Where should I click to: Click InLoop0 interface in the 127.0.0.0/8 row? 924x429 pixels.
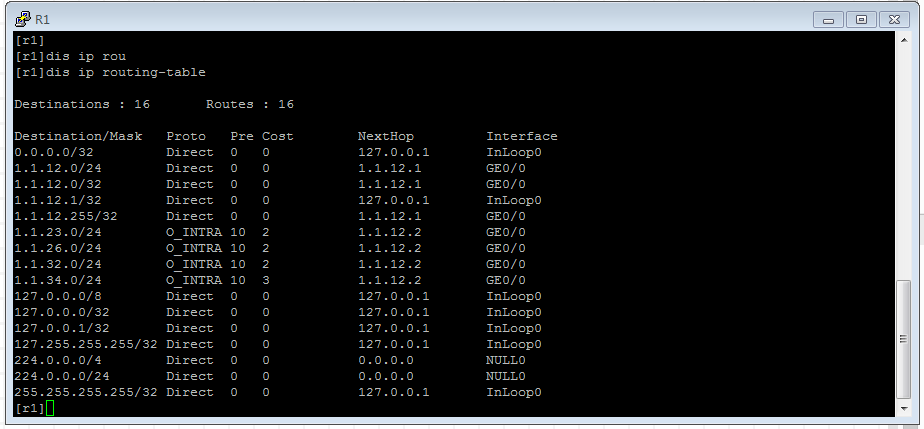coord(514,296)
